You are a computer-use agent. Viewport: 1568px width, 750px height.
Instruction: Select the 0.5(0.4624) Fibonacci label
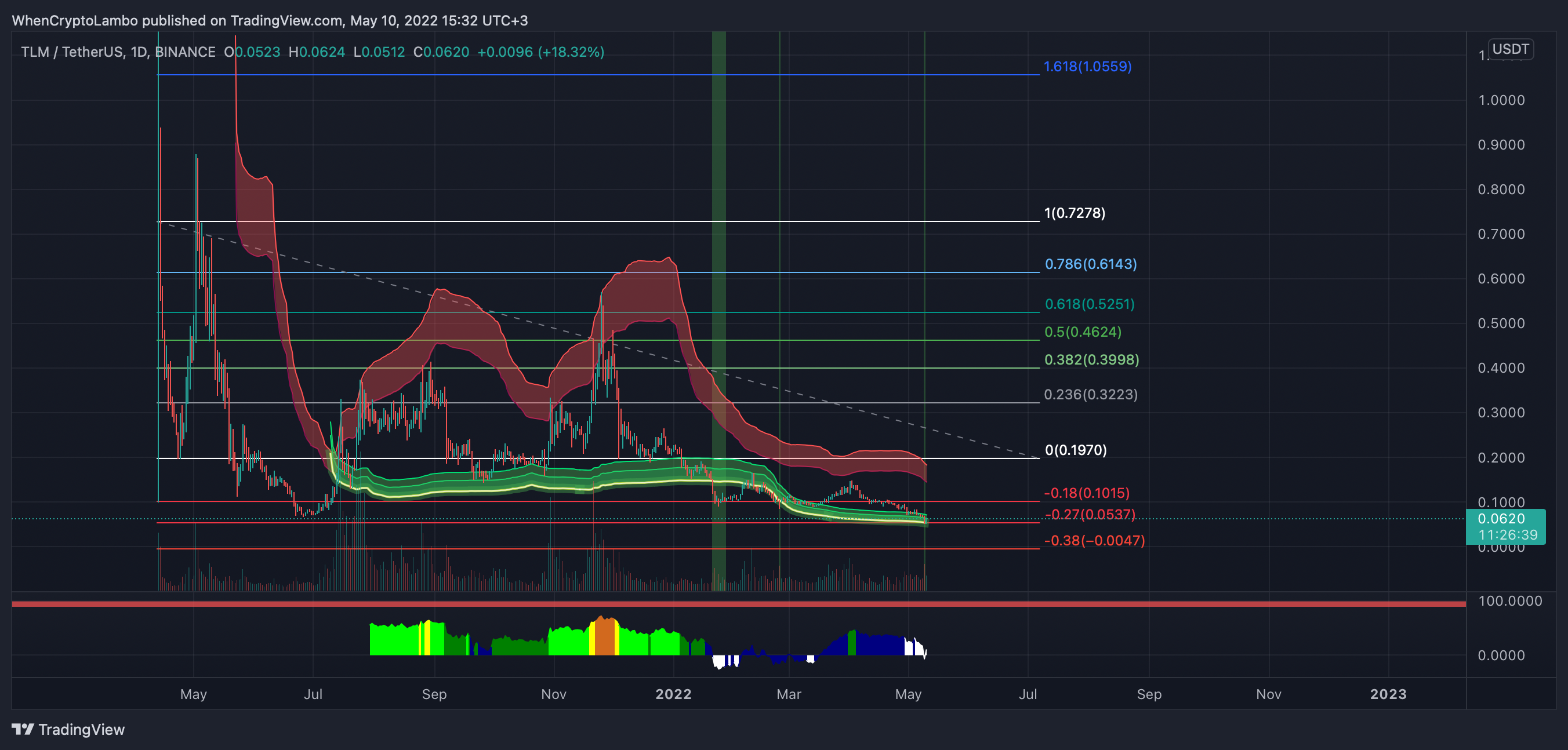1082,332
